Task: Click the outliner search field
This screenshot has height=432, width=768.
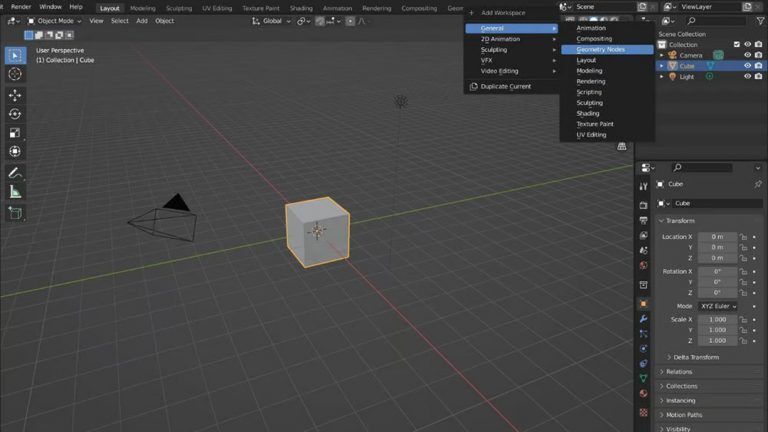Action: pos(716,21)
